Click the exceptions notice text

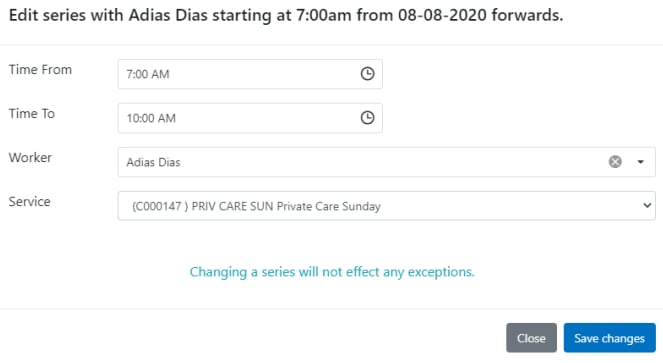point(332,272)
